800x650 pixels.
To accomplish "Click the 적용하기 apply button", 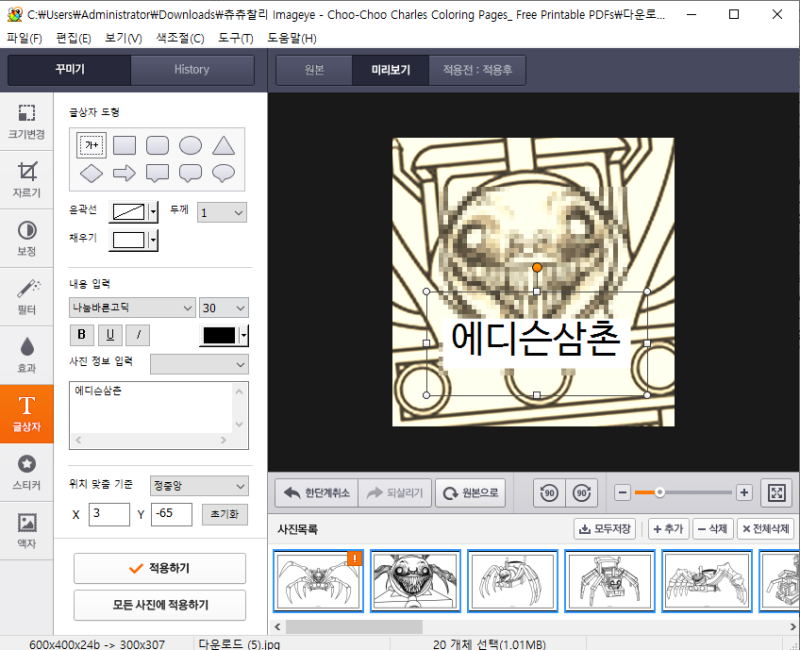I will click(x=160, y=568).
